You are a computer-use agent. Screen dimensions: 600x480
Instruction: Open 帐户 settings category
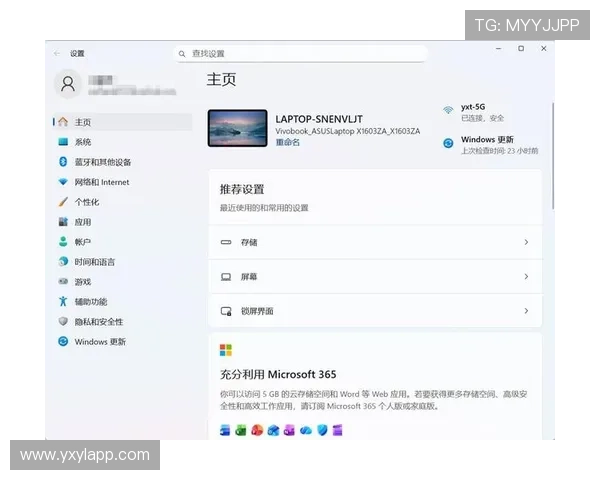coord(122,242)
